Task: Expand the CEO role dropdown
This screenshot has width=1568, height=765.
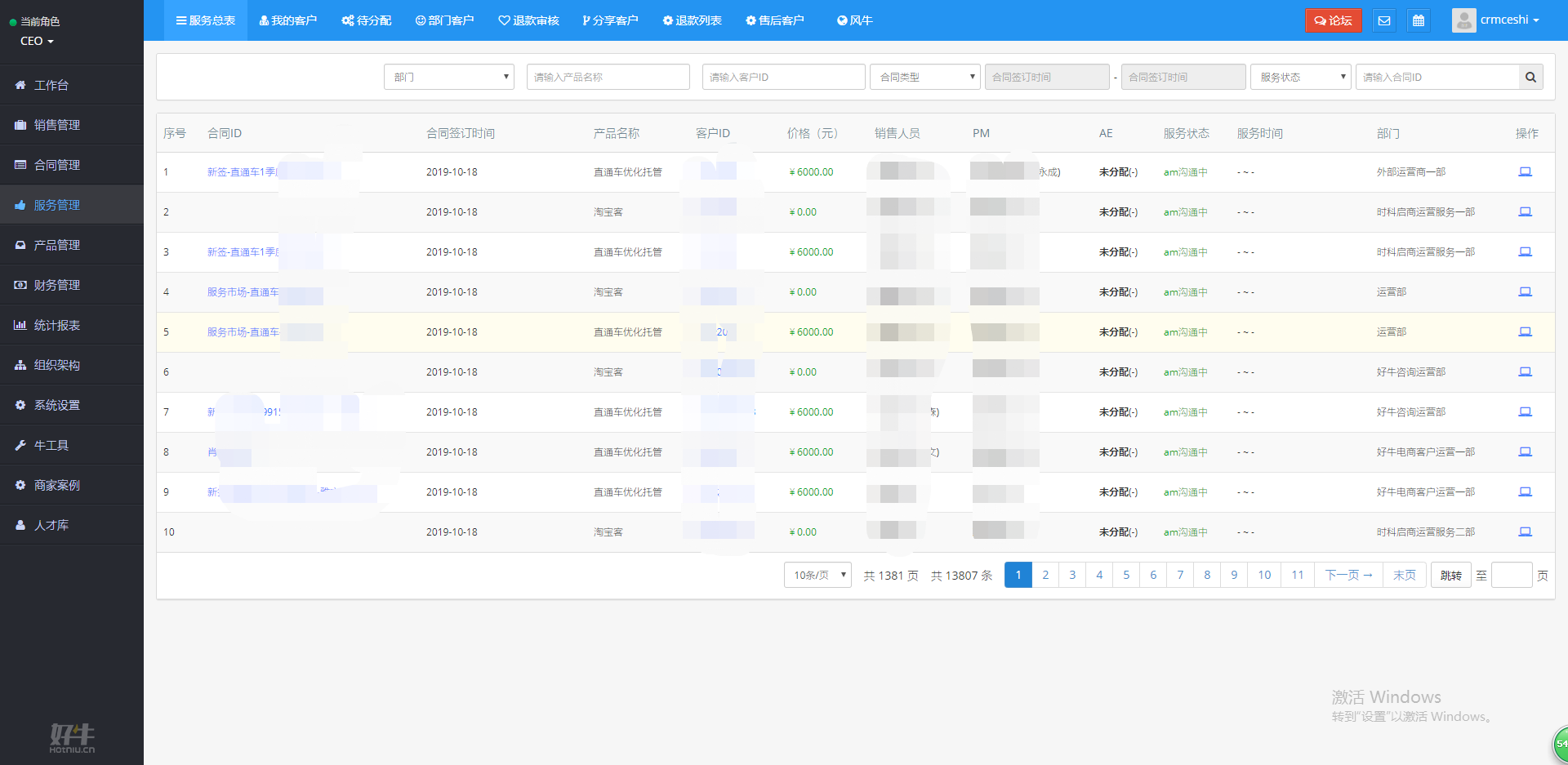Action: (37, 41)
